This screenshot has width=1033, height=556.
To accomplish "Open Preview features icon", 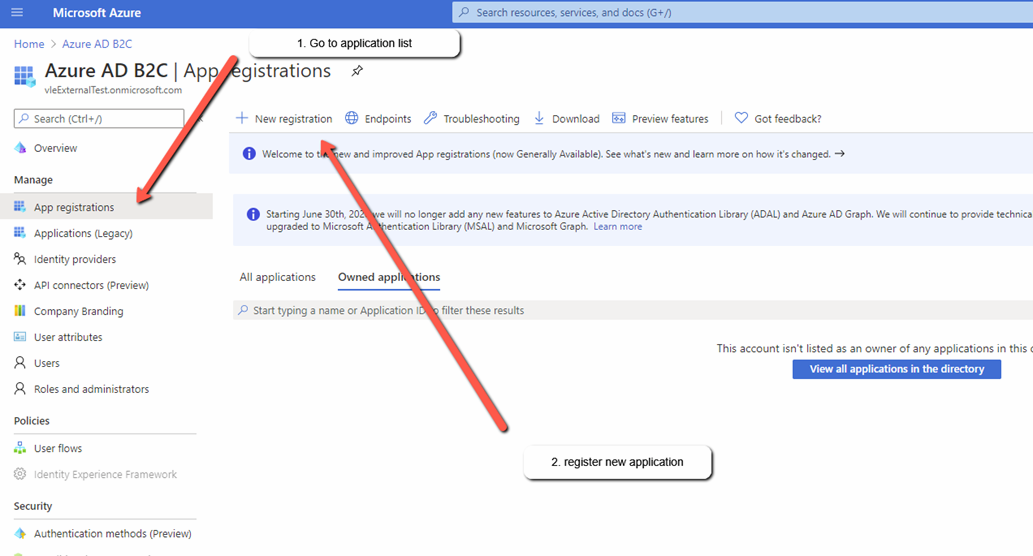I will [619, 118].
